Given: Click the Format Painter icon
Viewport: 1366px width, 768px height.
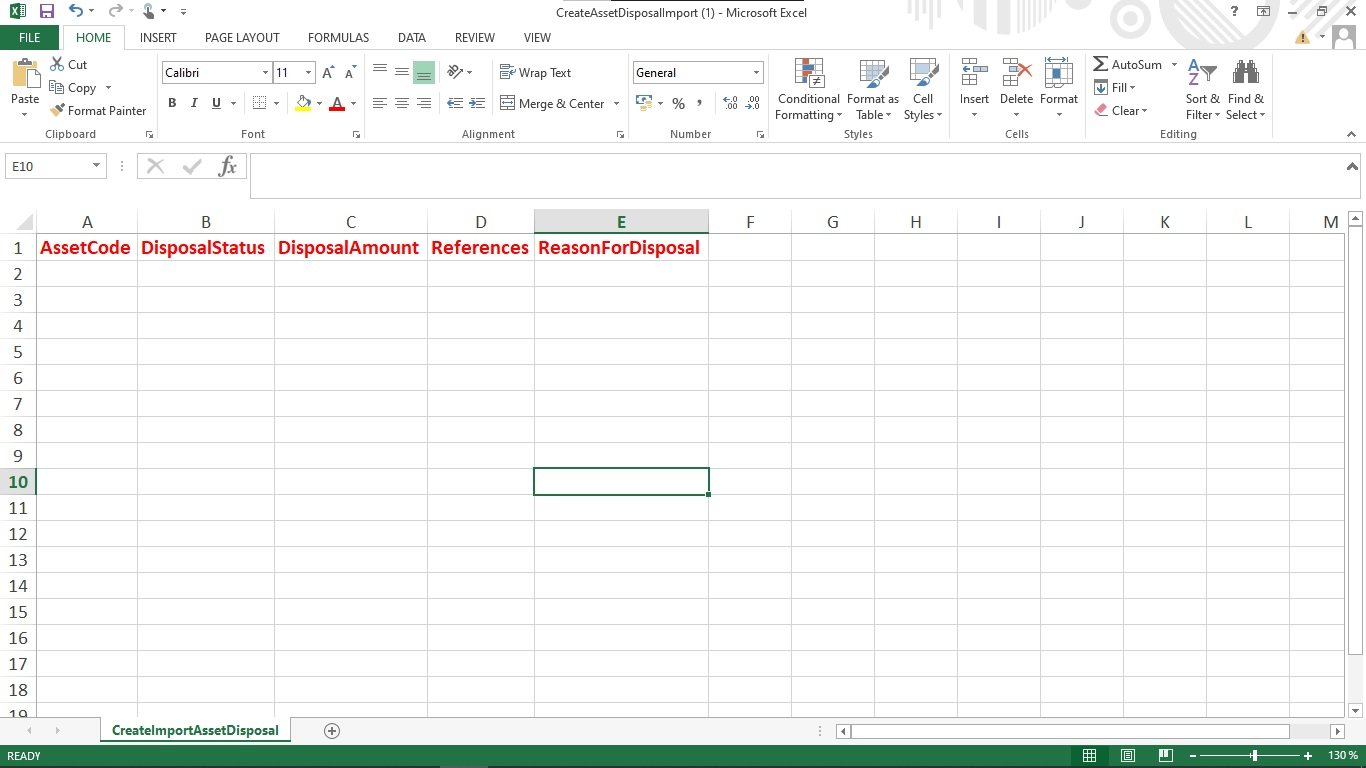Looking at the screenshot, I should click(x=58, y=111).
